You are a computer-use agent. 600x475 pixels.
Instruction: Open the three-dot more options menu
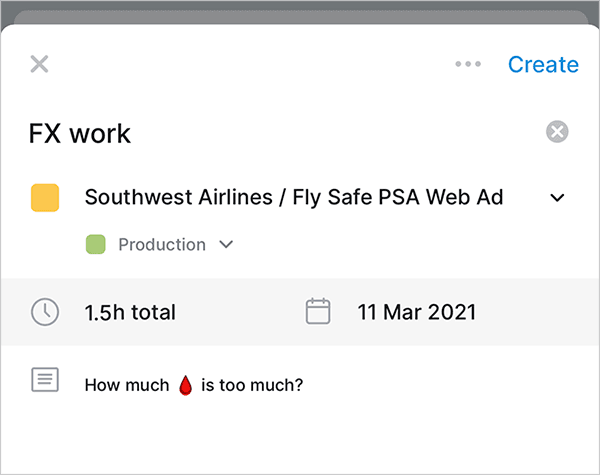click(468, 65)
